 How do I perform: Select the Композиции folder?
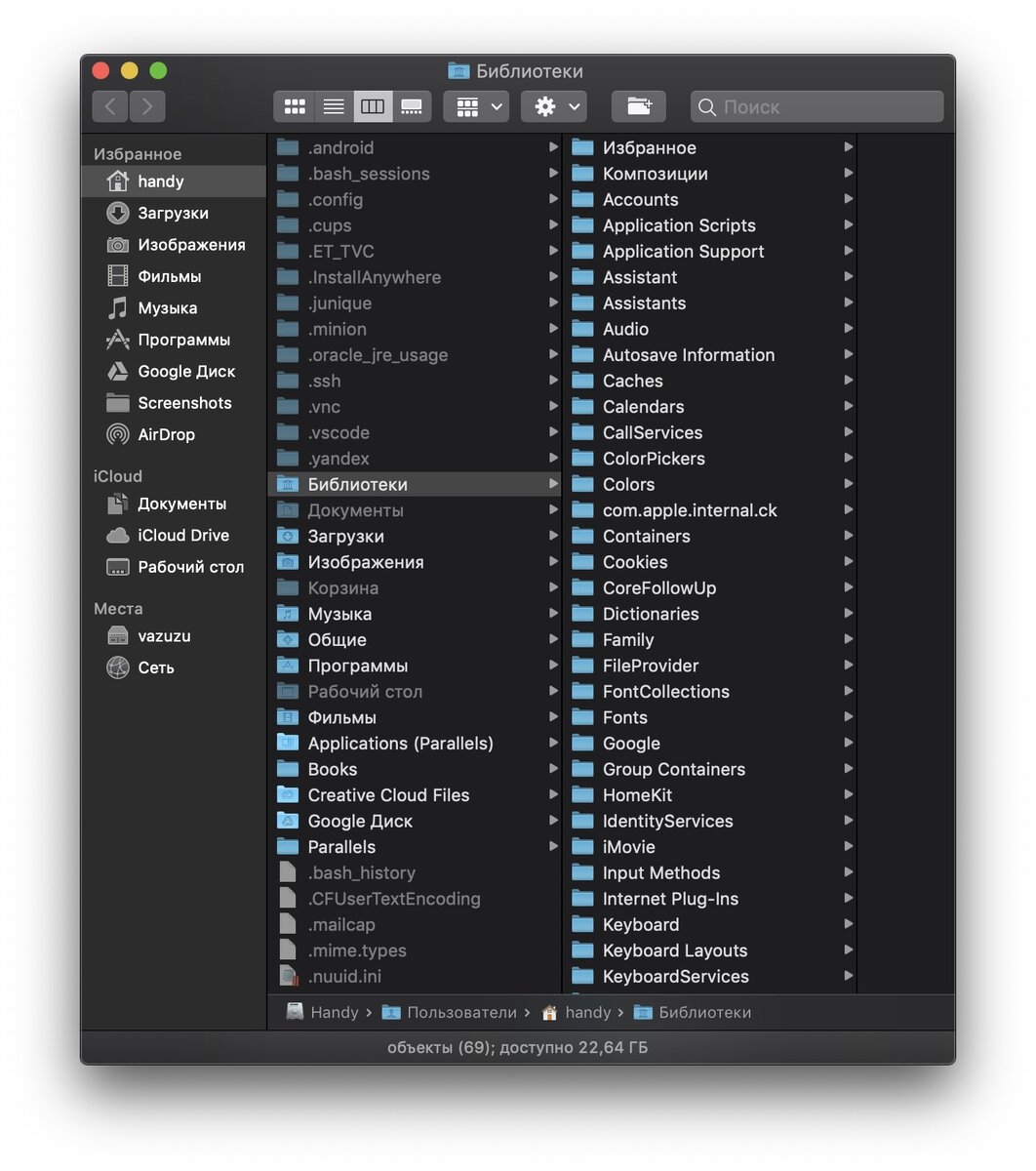click(x=710, y=174)
